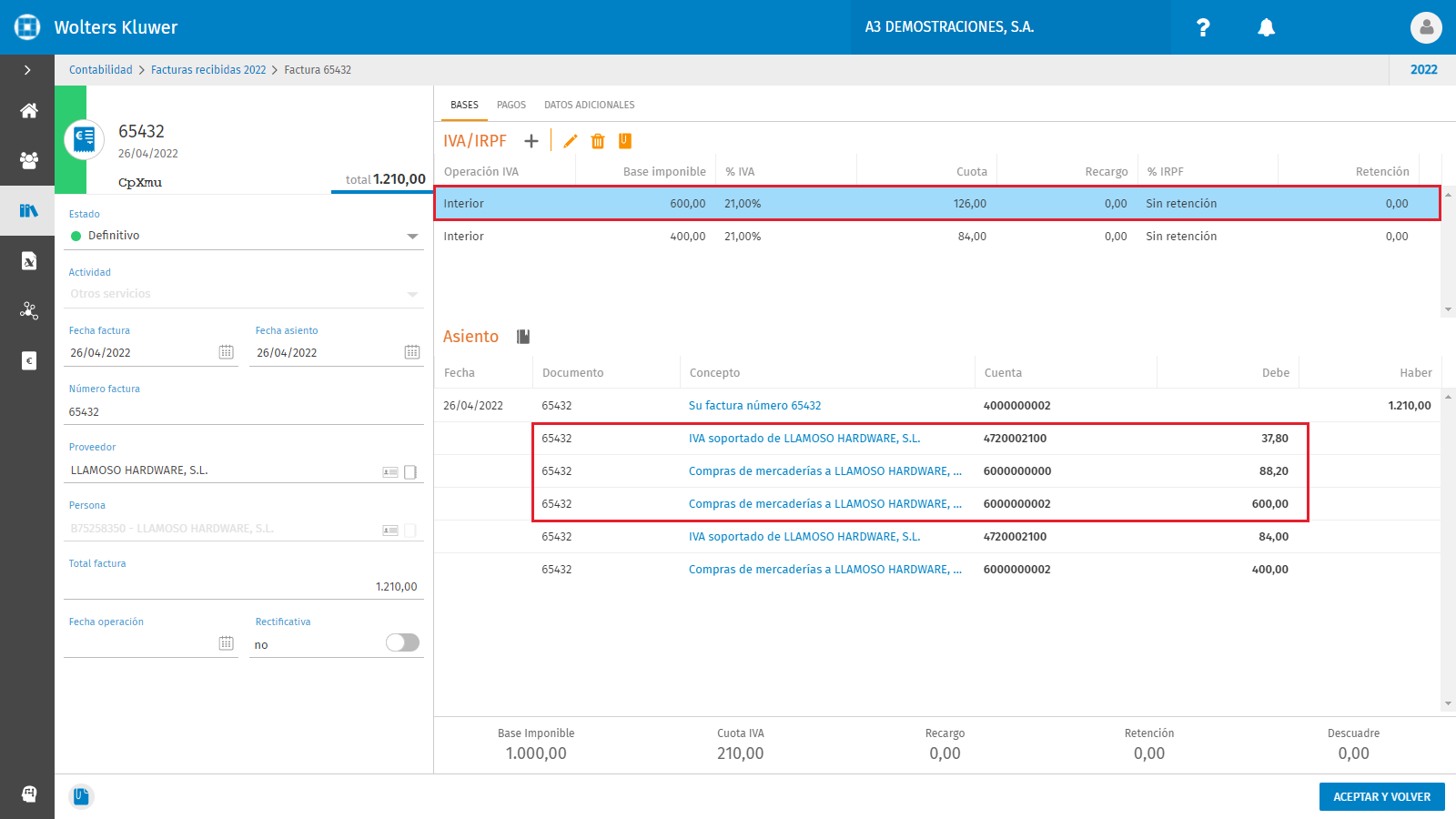Open the contacts group icon in sidebar
Image resolution: width=1456 pixels, height=819 pixels.
29,160
